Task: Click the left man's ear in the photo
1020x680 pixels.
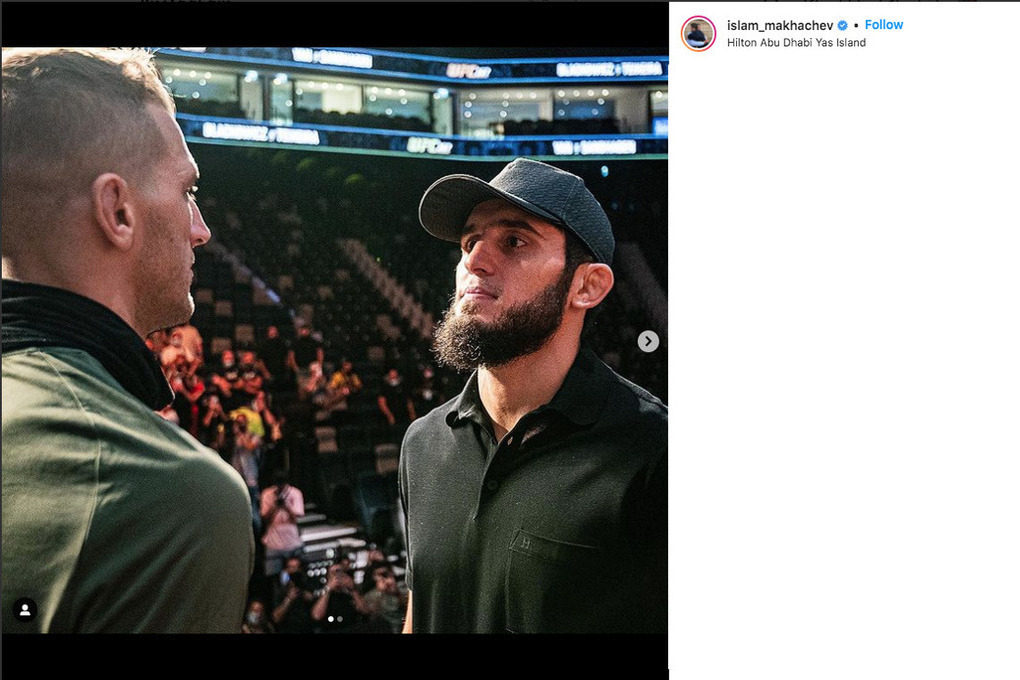Action: (117, 210)
